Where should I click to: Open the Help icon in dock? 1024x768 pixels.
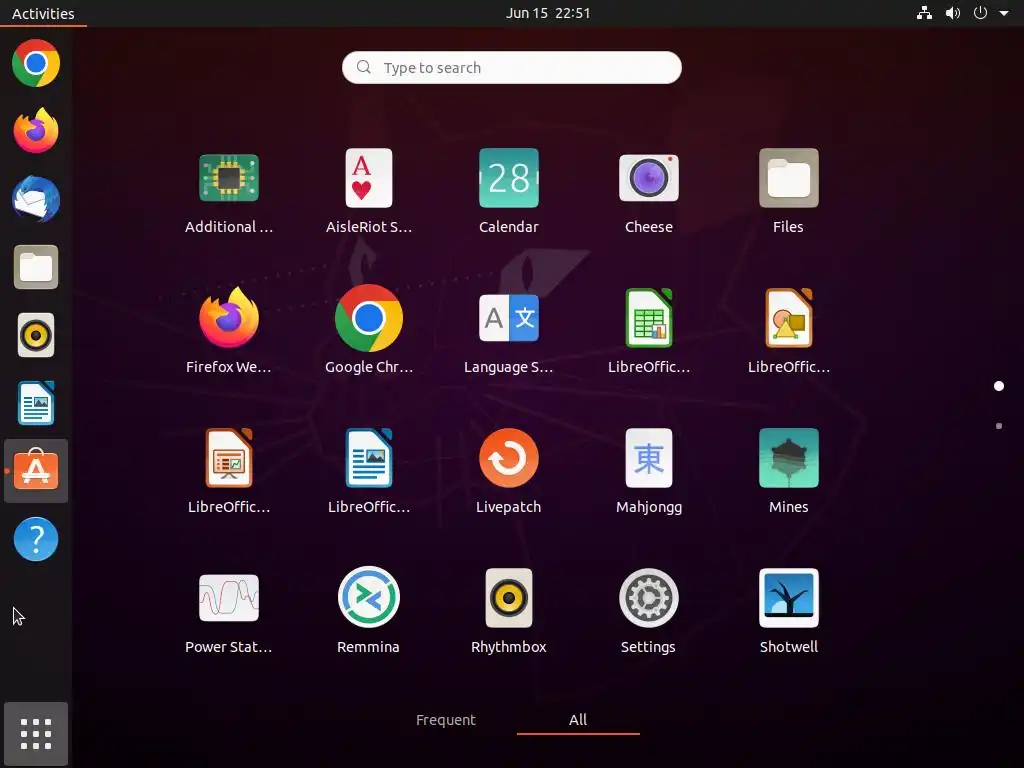(36, 539)
